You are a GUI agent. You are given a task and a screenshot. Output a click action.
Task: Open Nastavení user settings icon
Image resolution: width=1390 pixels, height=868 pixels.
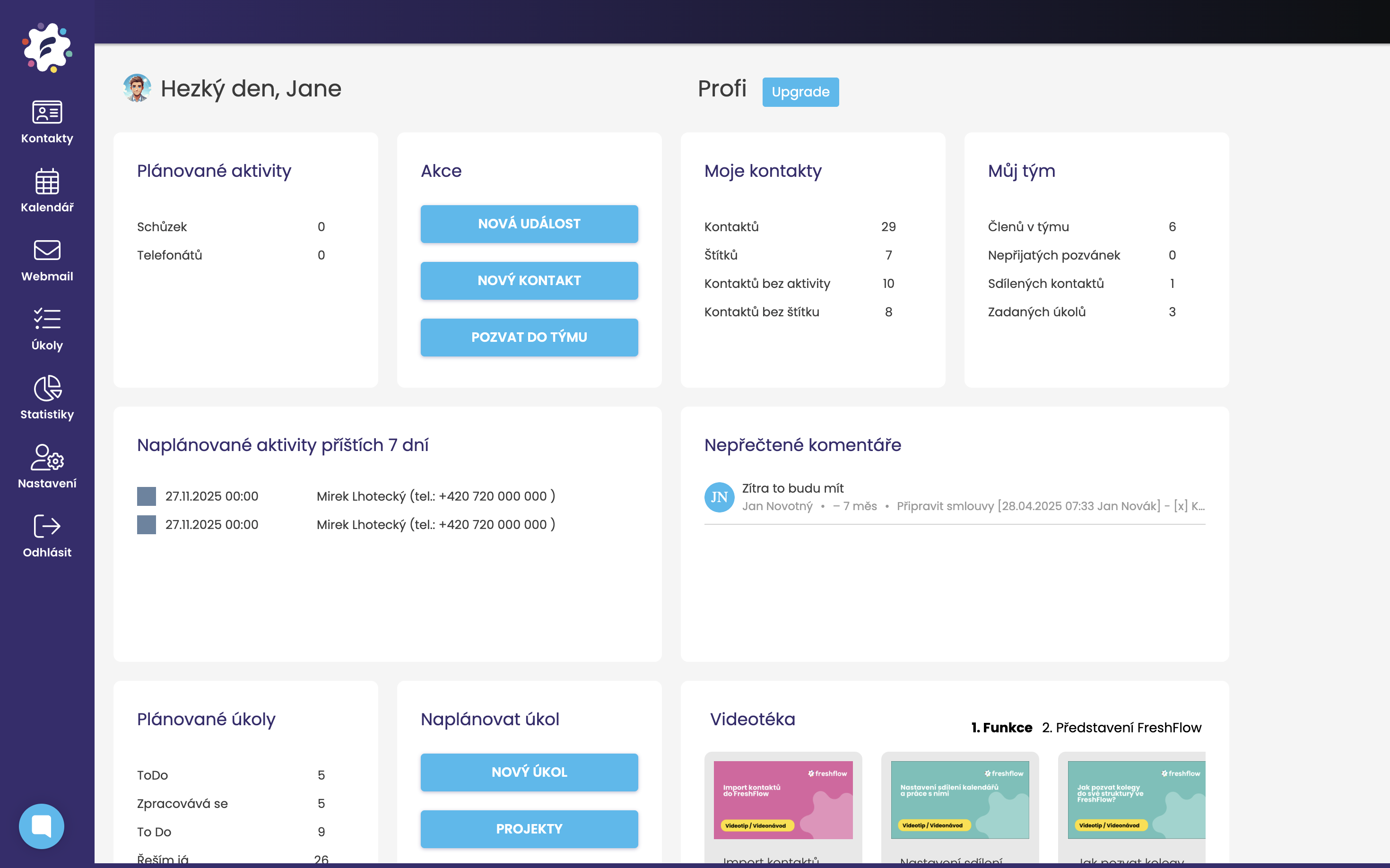click(x=47, y=458)
